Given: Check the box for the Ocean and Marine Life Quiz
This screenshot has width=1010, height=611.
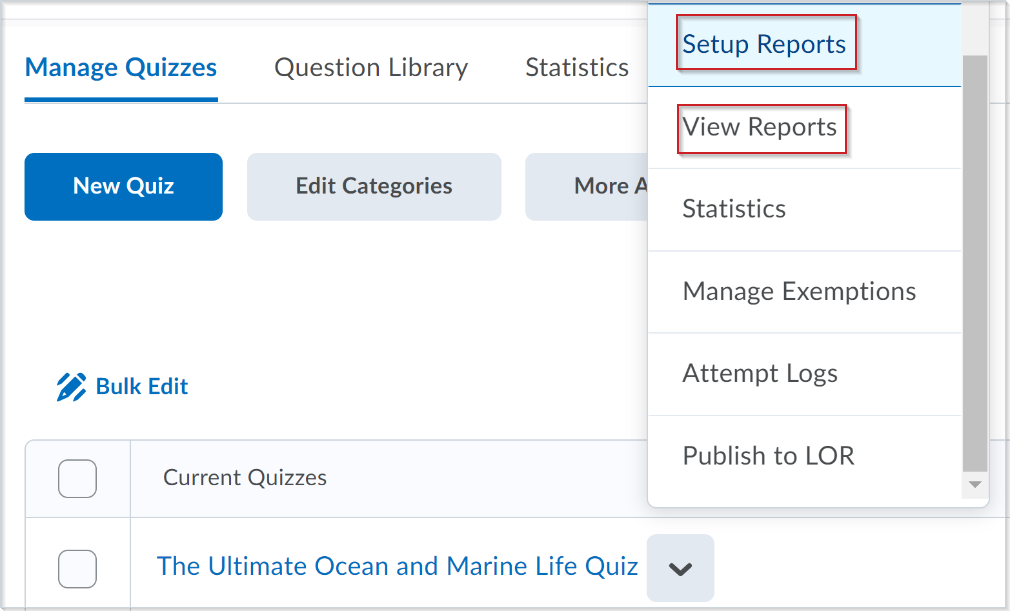Looking at the screenshot, I should pos(77,568).
